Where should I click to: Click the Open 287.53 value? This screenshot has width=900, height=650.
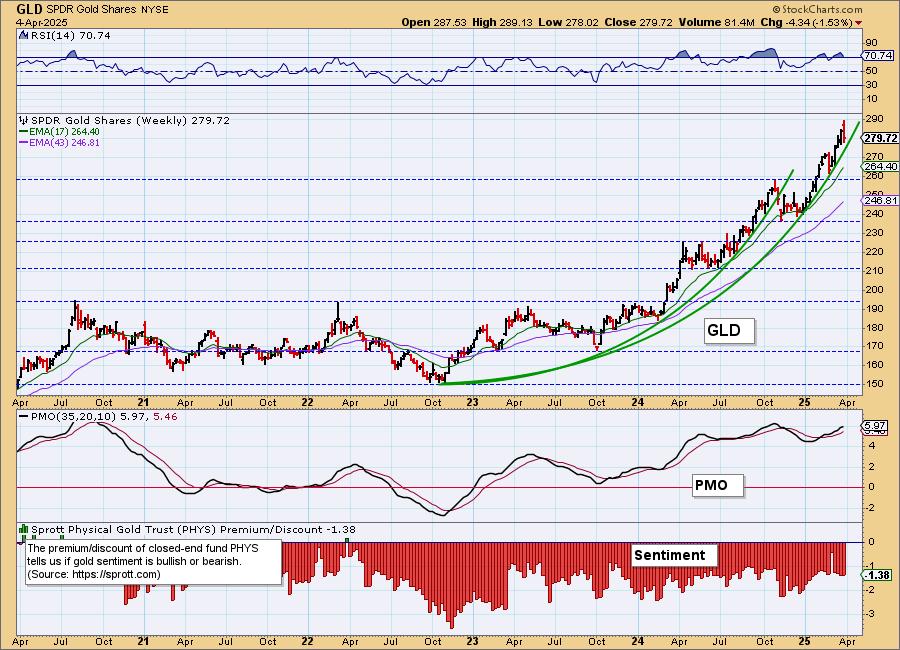pyautogui.click(x=434, y=22)
